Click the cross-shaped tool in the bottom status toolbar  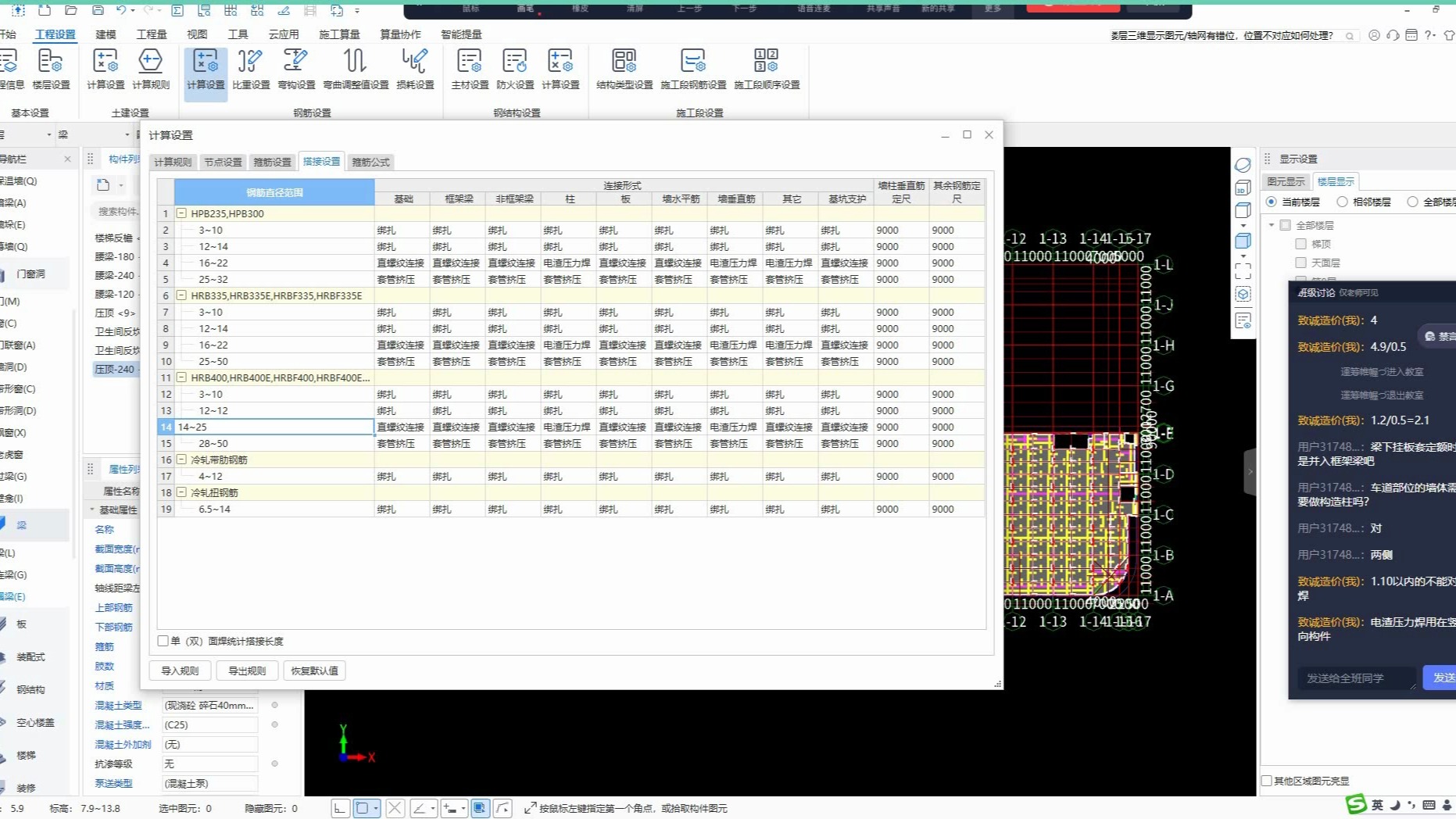[x=395, y=808]
